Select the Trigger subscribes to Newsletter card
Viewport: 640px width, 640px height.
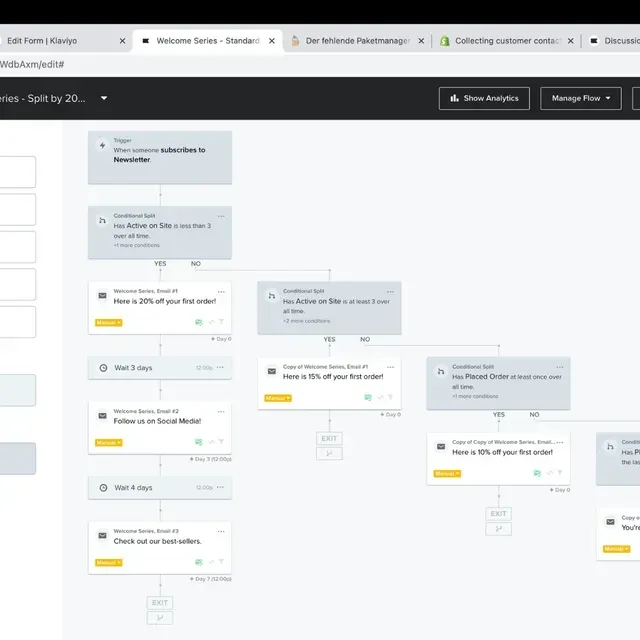tap(160, 158)
